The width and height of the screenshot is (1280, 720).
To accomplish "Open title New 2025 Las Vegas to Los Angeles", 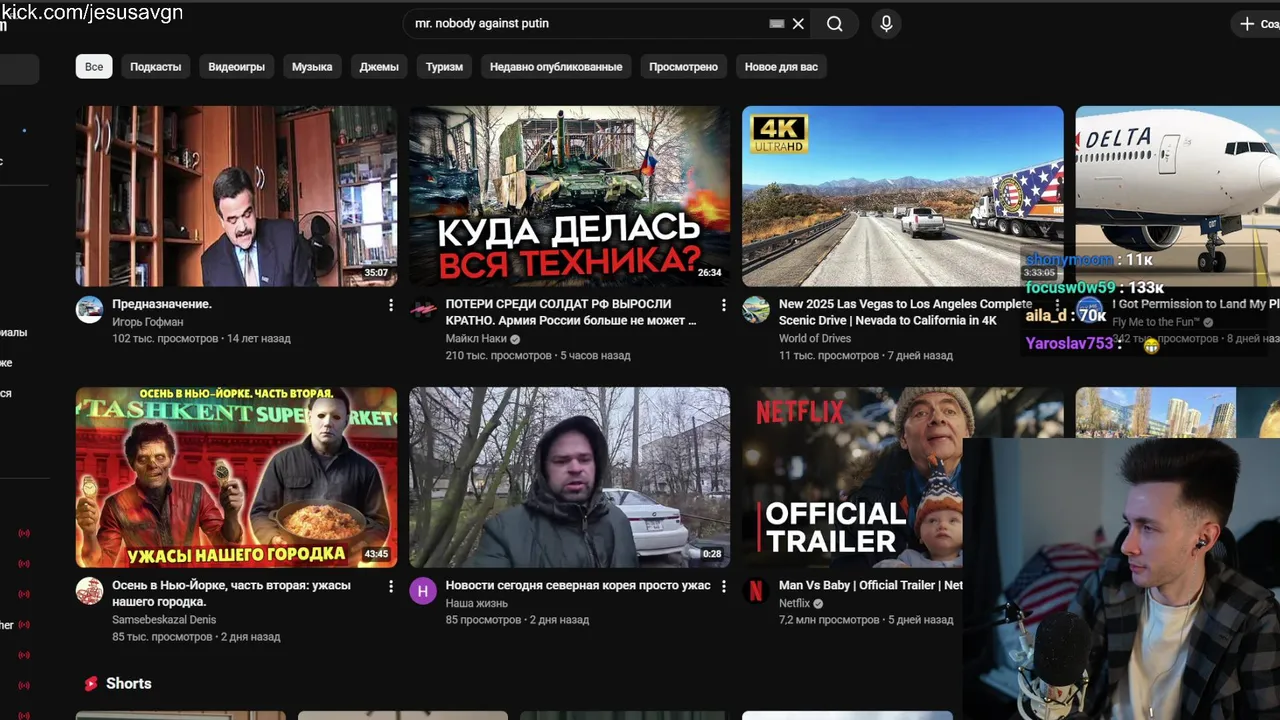I will (905, 312).
